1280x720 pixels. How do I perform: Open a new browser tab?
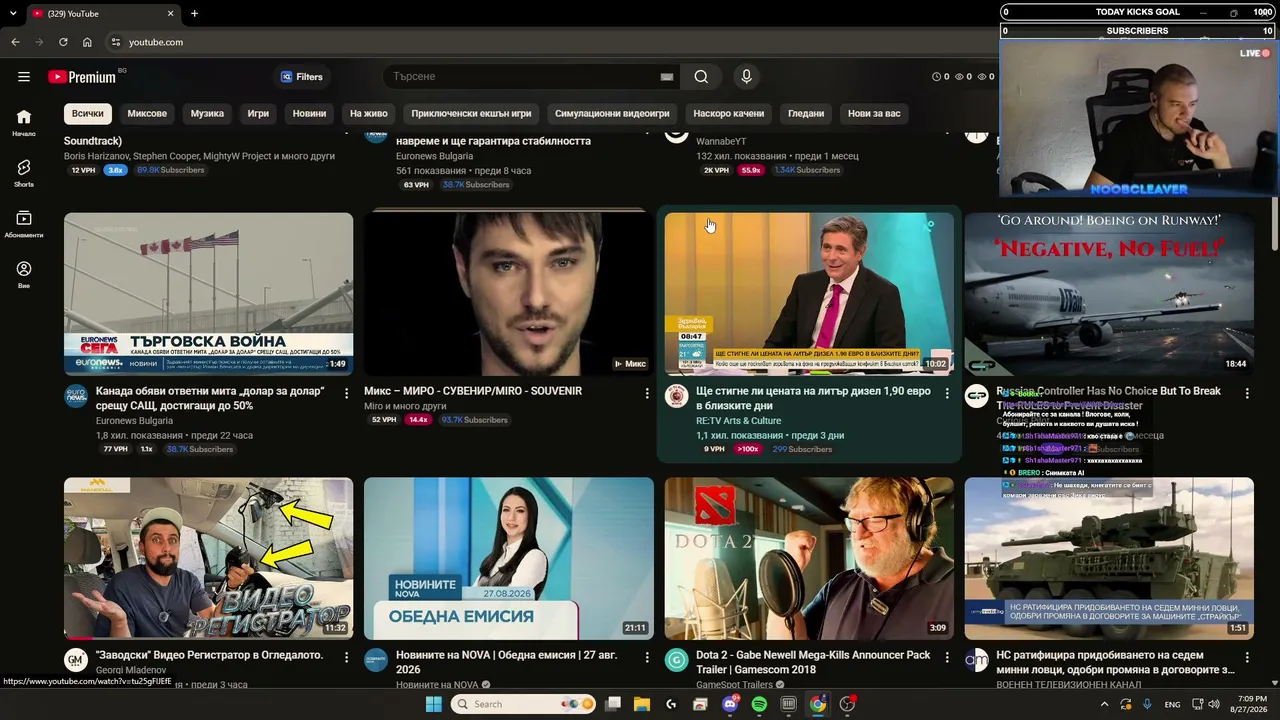(194, 14)
